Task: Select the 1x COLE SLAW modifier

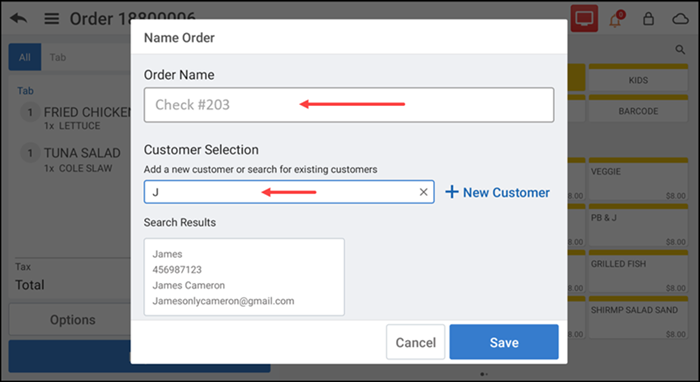Action: point(78,168)
